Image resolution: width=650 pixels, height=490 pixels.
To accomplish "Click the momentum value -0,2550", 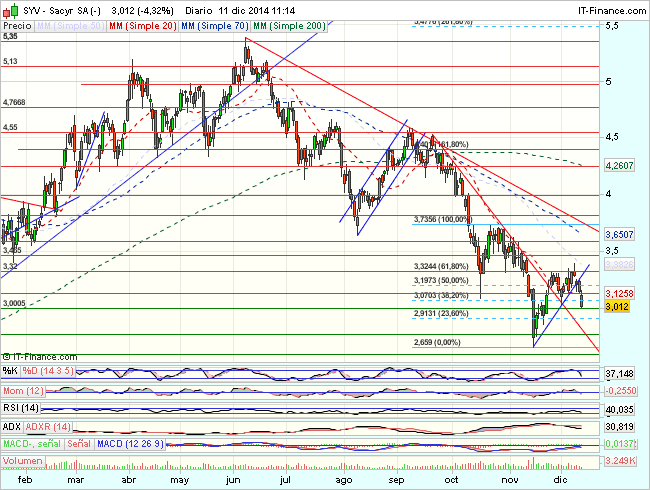I will pos(619,391).
